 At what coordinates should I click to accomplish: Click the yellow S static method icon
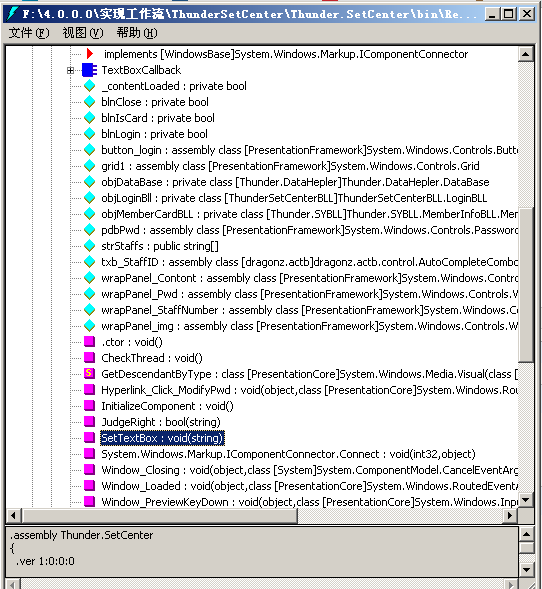pyautogui.click(x=89, y=373)
